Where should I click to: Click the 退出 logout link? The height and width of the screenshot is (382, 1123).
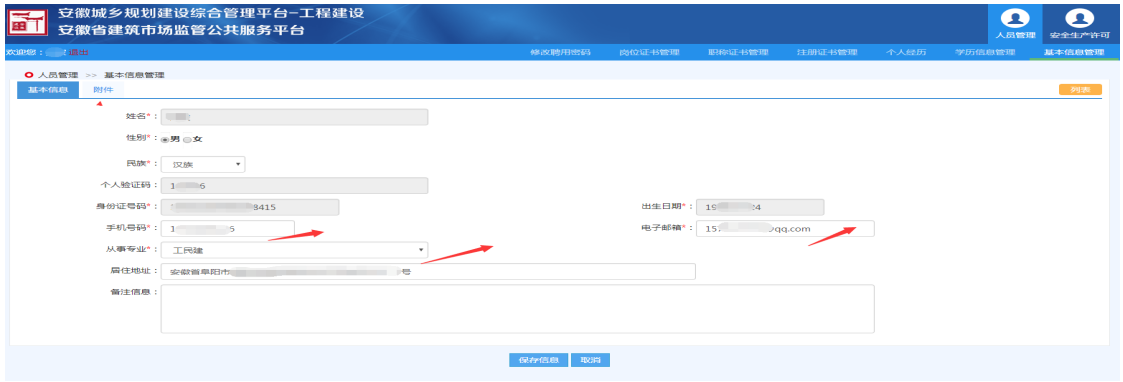[x=79, y=52]
